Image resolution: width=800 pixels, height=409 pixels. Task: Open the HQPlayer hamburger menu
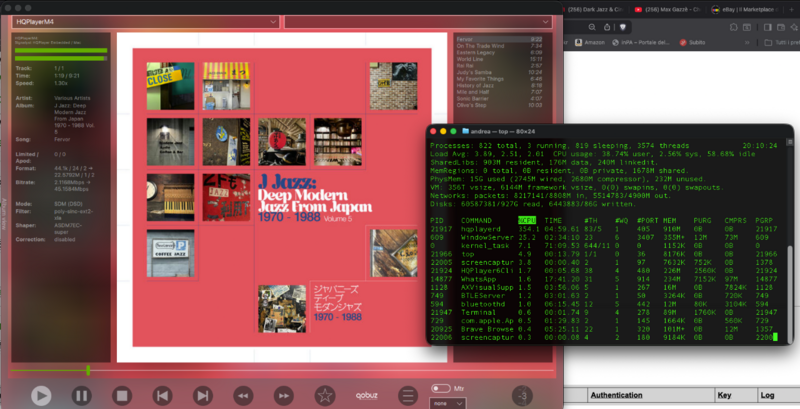pos(407,395)
